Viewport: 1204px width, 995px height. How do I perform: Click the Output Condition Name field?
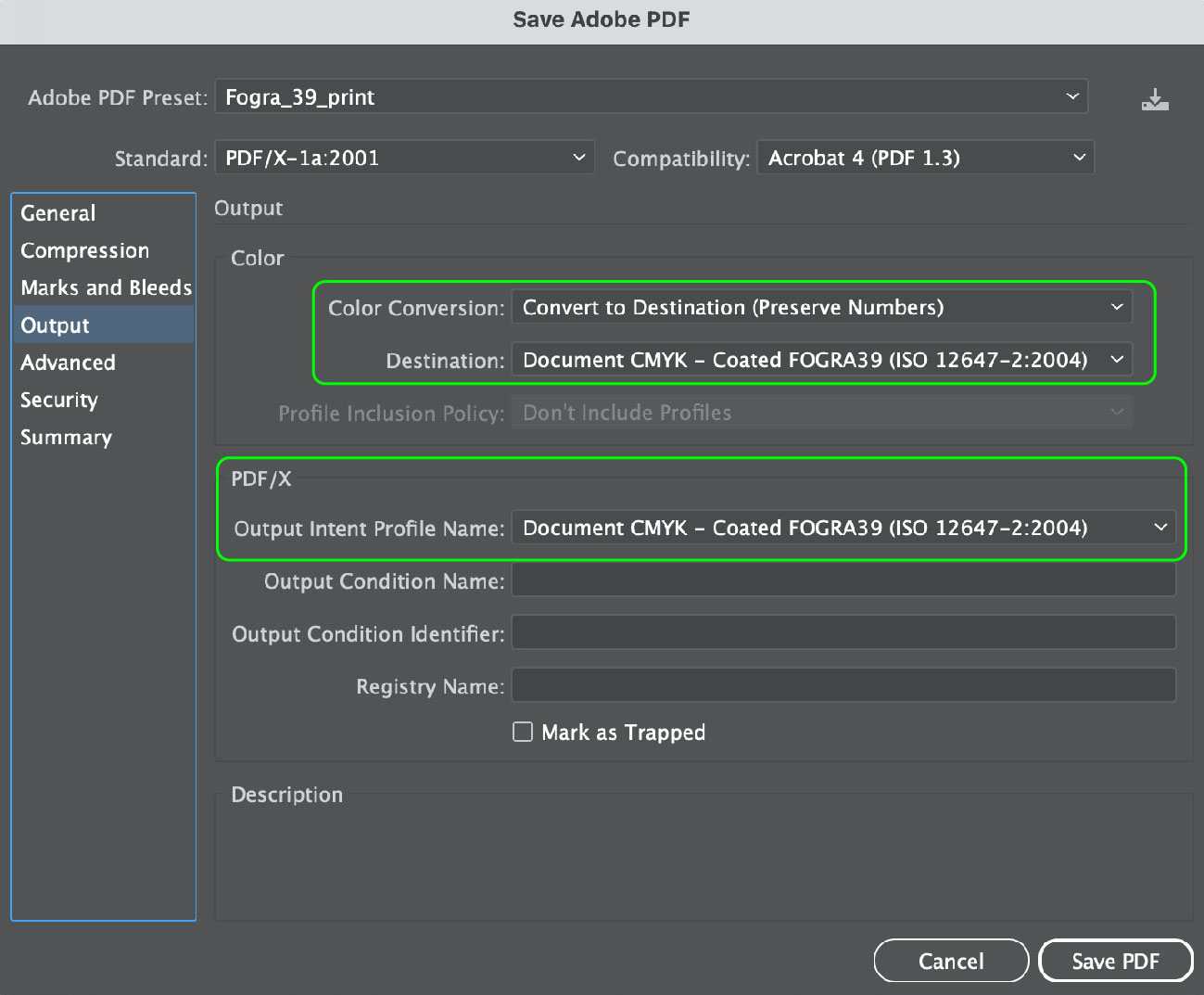[x=843, y=580]
